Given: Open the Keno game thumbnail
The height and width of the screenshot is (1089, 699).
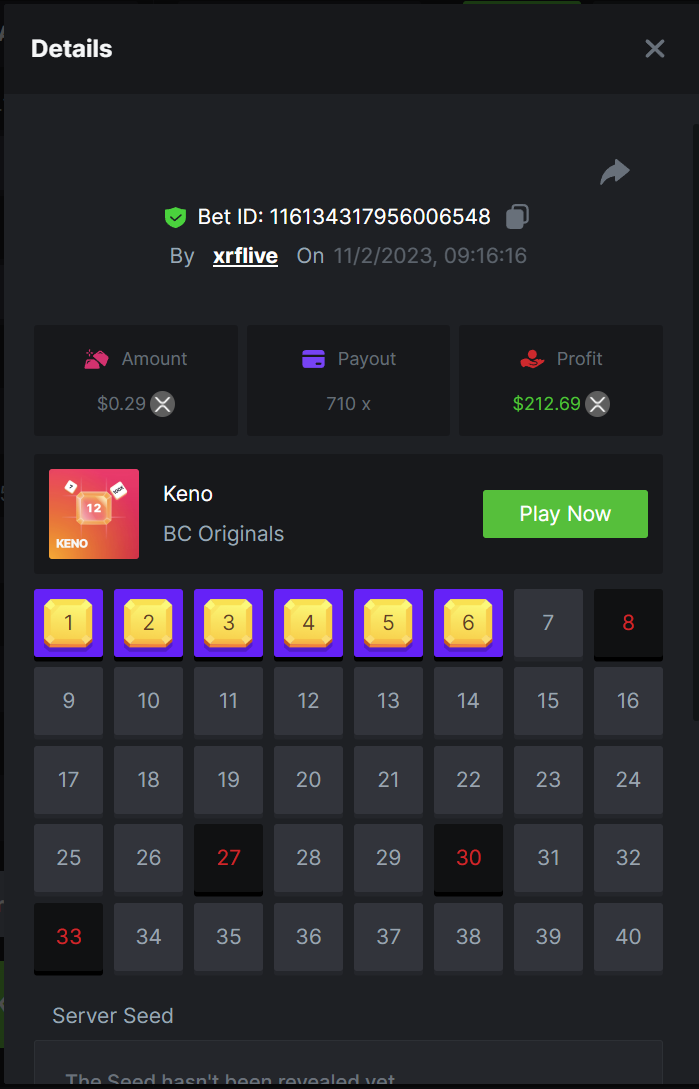Looking at the screenshot, I should [94, 514].
